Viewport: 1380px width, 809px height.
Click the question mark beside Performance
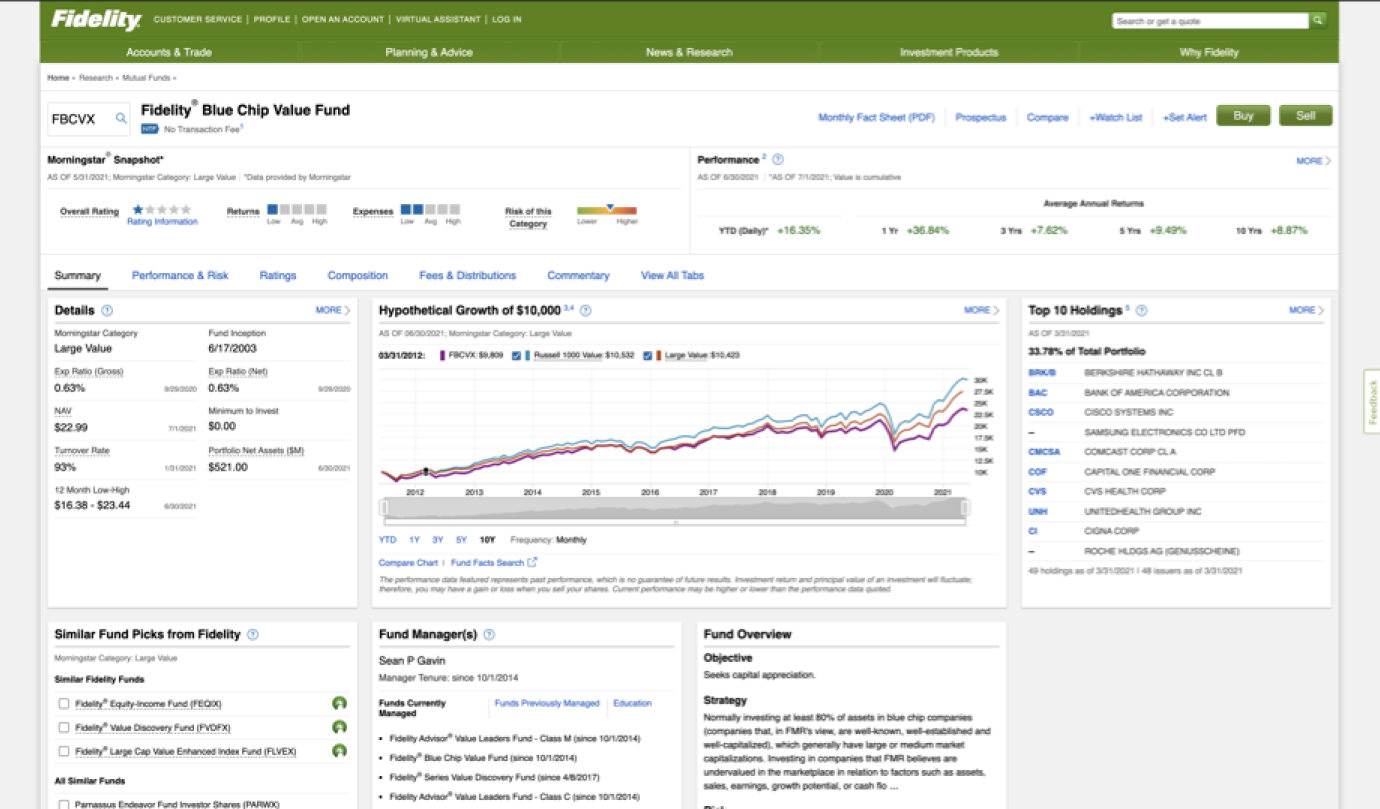pos(779,160)
